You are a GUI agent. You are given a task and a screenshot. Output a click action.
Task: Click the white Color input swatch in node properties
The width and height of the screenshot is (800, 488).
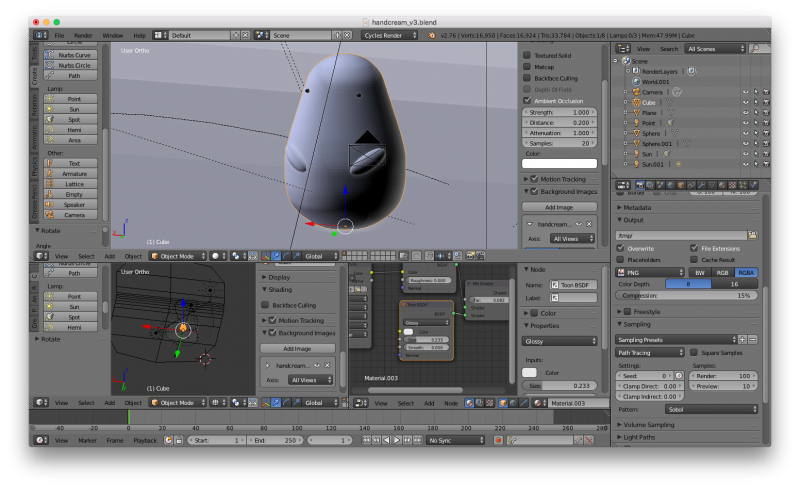529,373
